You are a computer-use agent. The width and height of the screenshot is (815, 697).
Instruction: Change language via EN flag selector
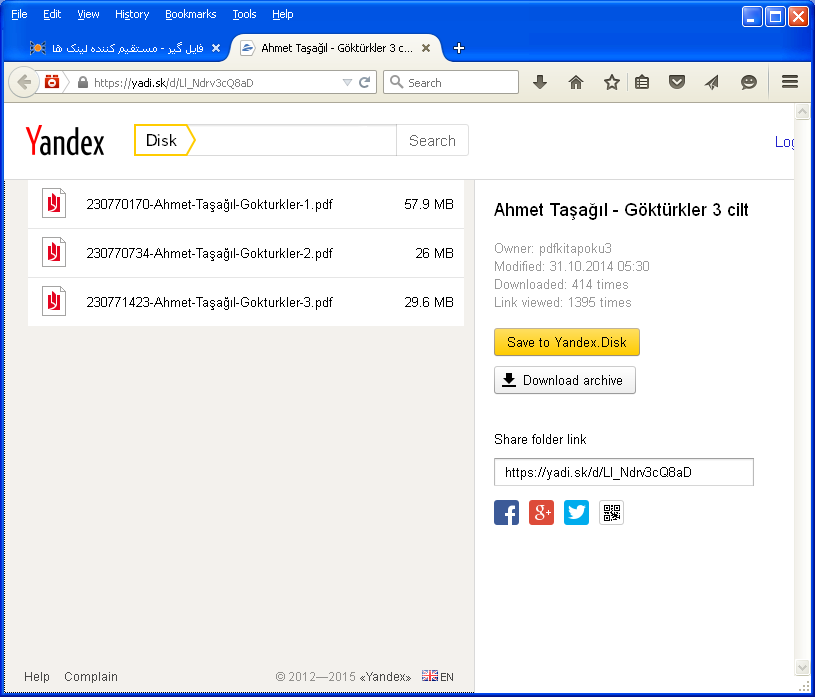438,676
